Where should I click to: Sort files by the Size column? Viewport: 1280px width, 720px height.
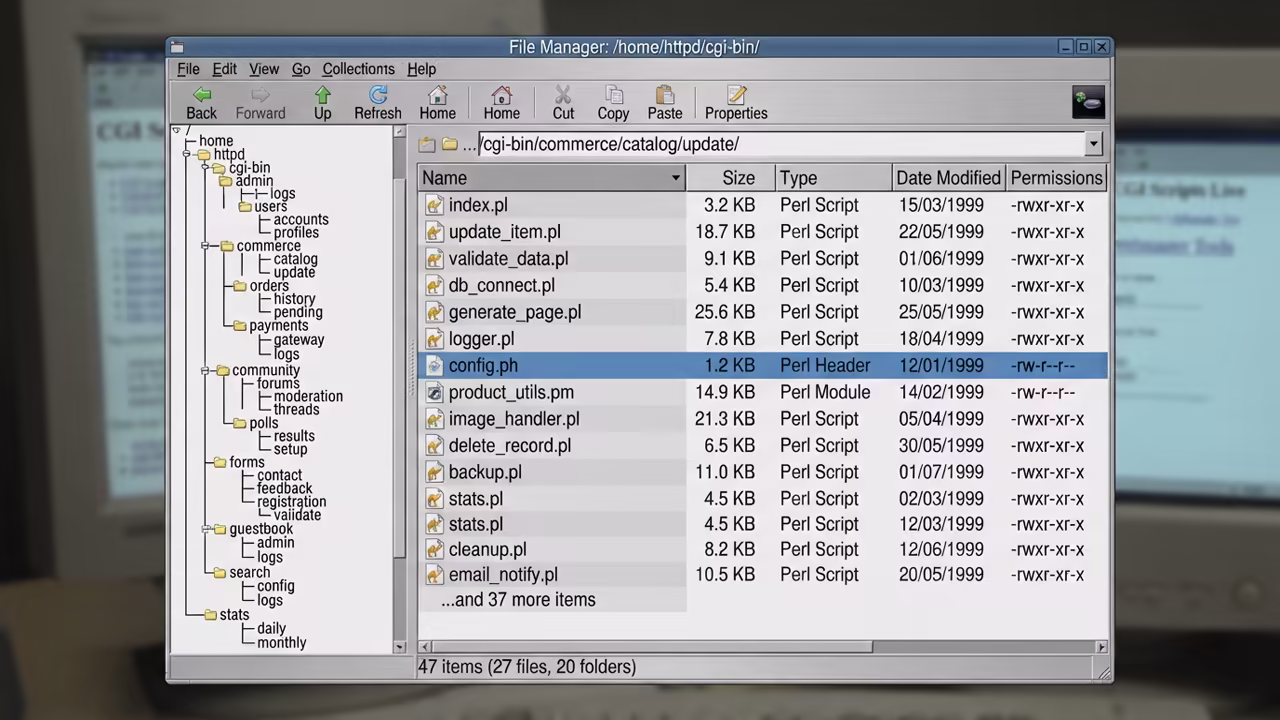[x=731, y=178]
